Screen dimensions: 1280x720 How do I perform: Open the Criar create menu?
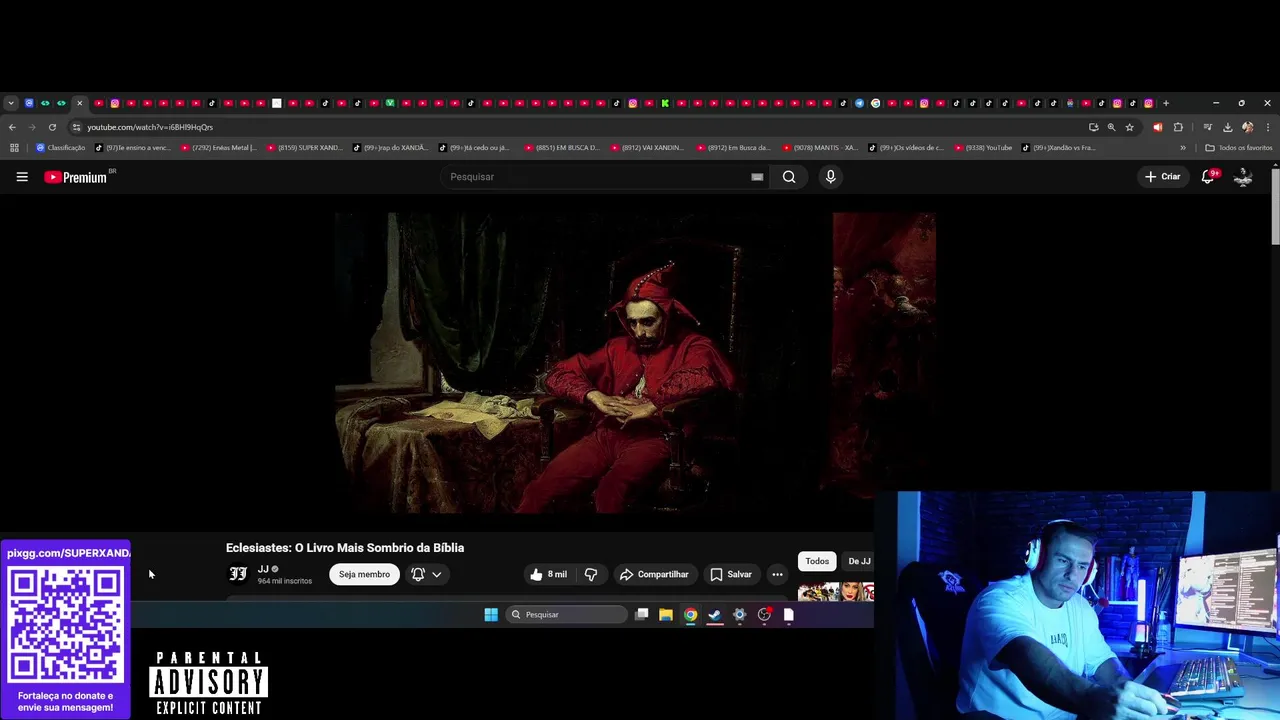click(x=1163, y=177)
